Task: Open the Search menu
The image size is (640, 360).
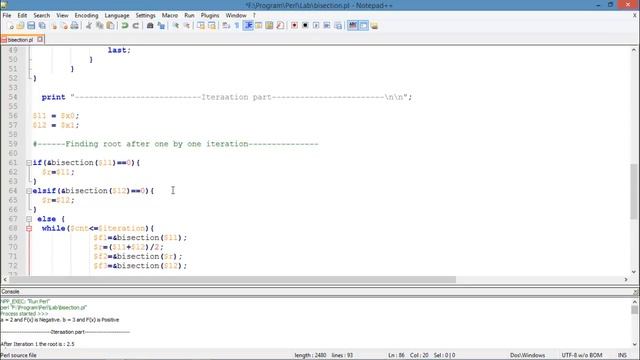Action: (42, 16)
